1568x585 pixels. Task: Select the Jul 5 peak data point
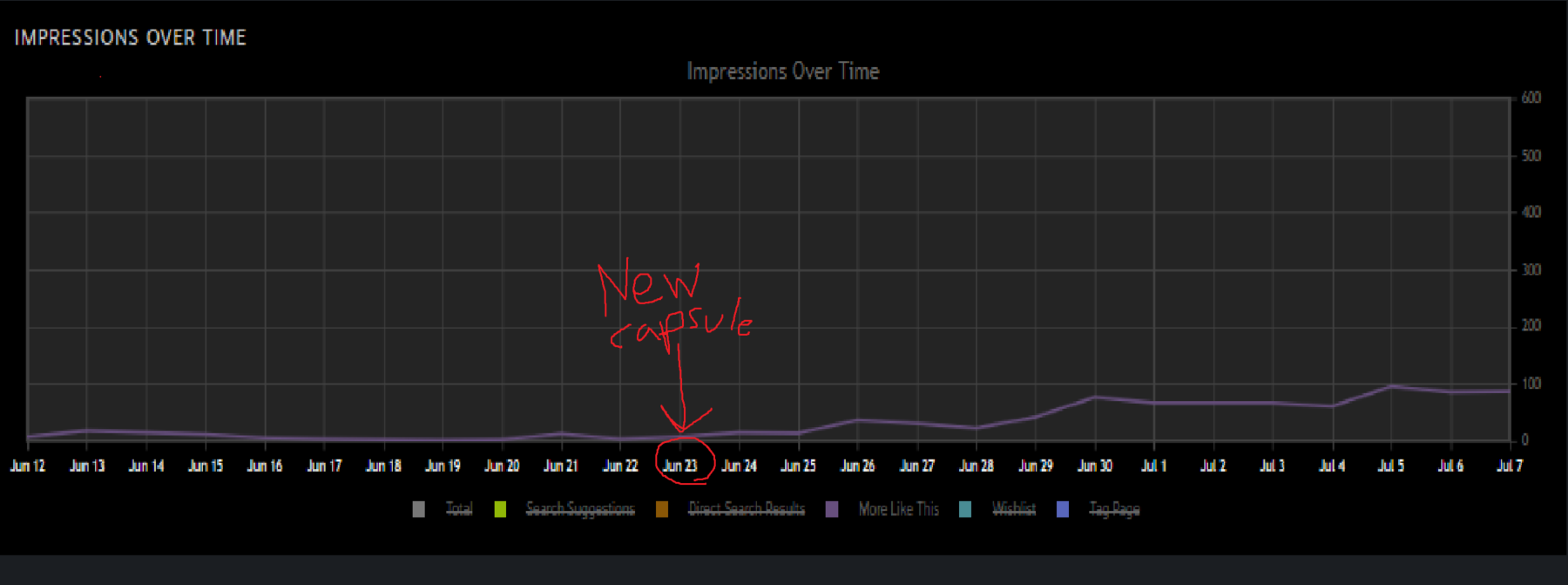tap(1391, 386)
